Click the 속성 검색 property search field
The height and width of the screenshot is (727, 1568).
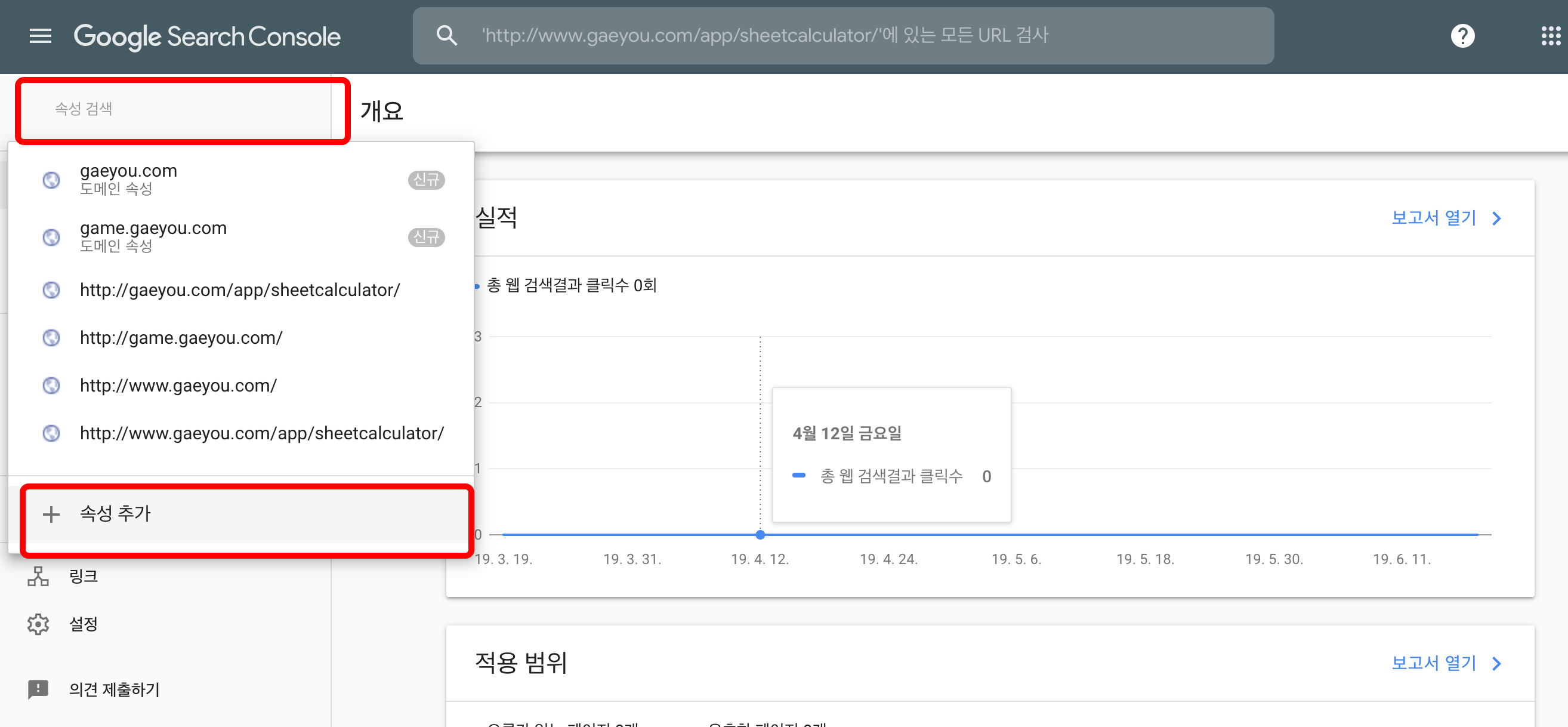coord(177,109)
